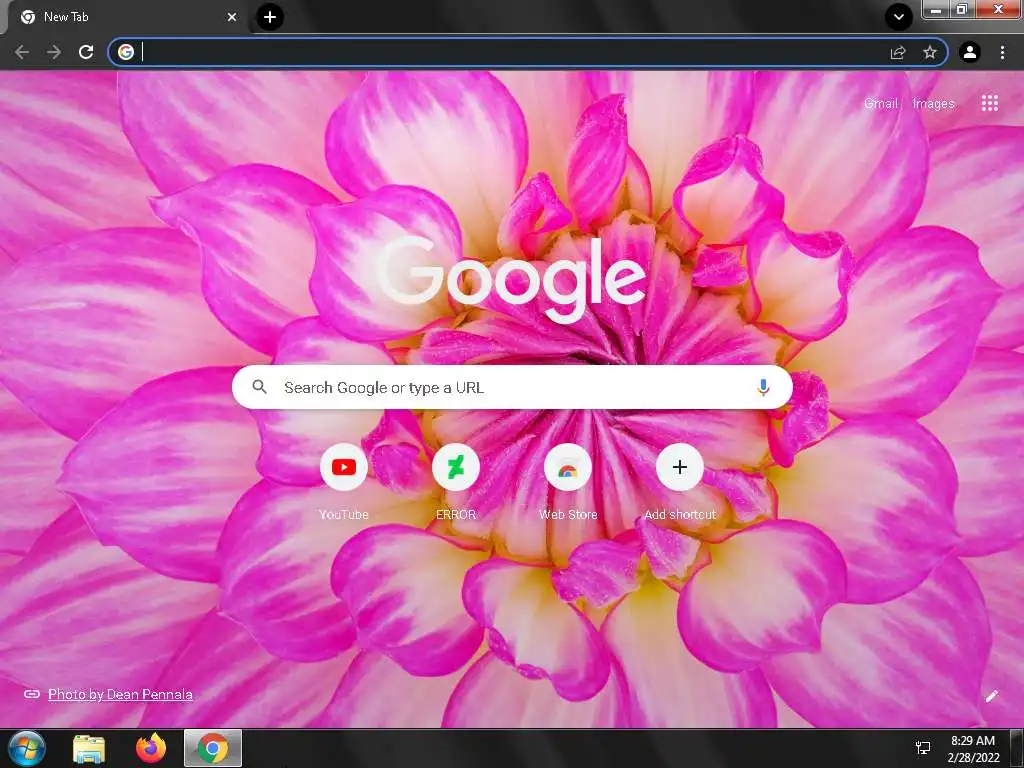Screen dimensions: 1024x768
Task: Click the Chrome taskbar button
Action: coord(213,748)
